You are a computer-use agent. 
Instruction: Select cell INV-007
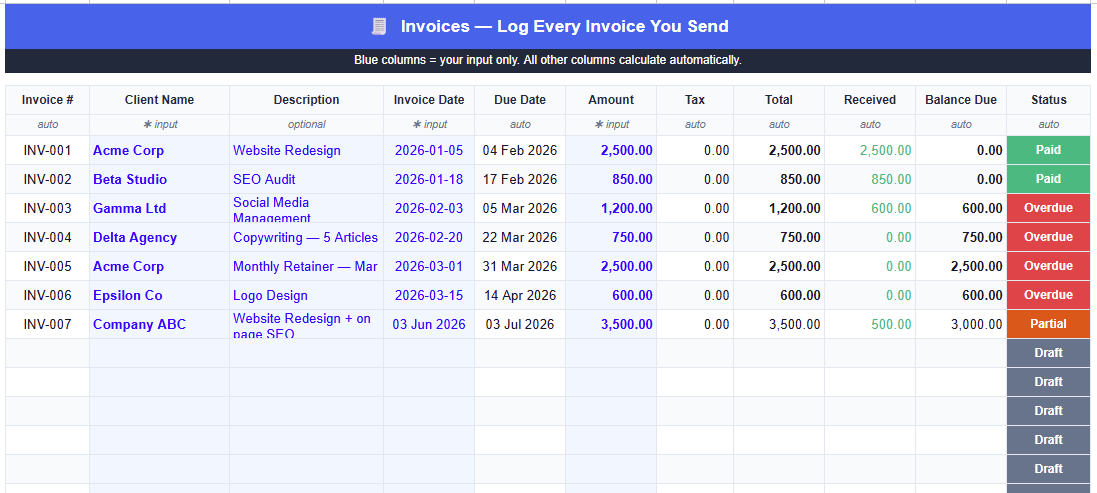[48, 324]
